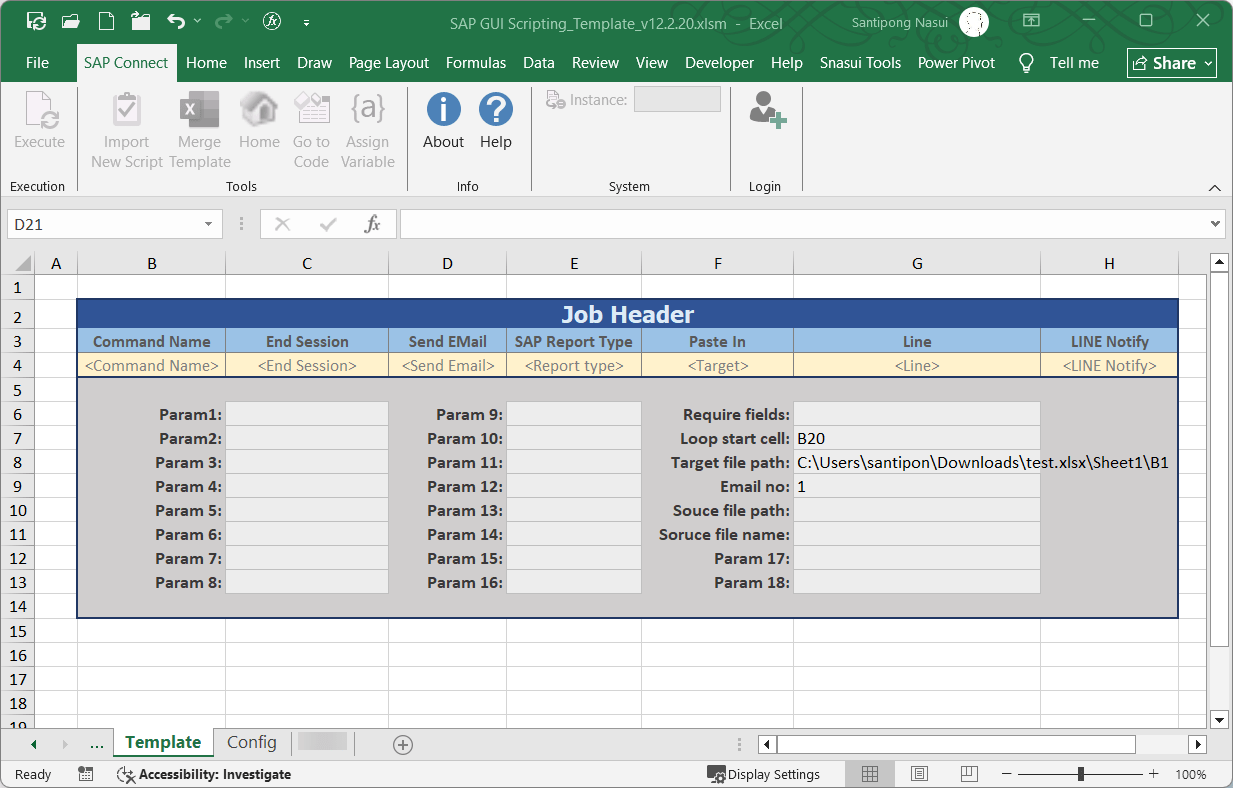1233x788 pixels.
Task: Click the 100% zoom level
Action: tap(1191, 774)
